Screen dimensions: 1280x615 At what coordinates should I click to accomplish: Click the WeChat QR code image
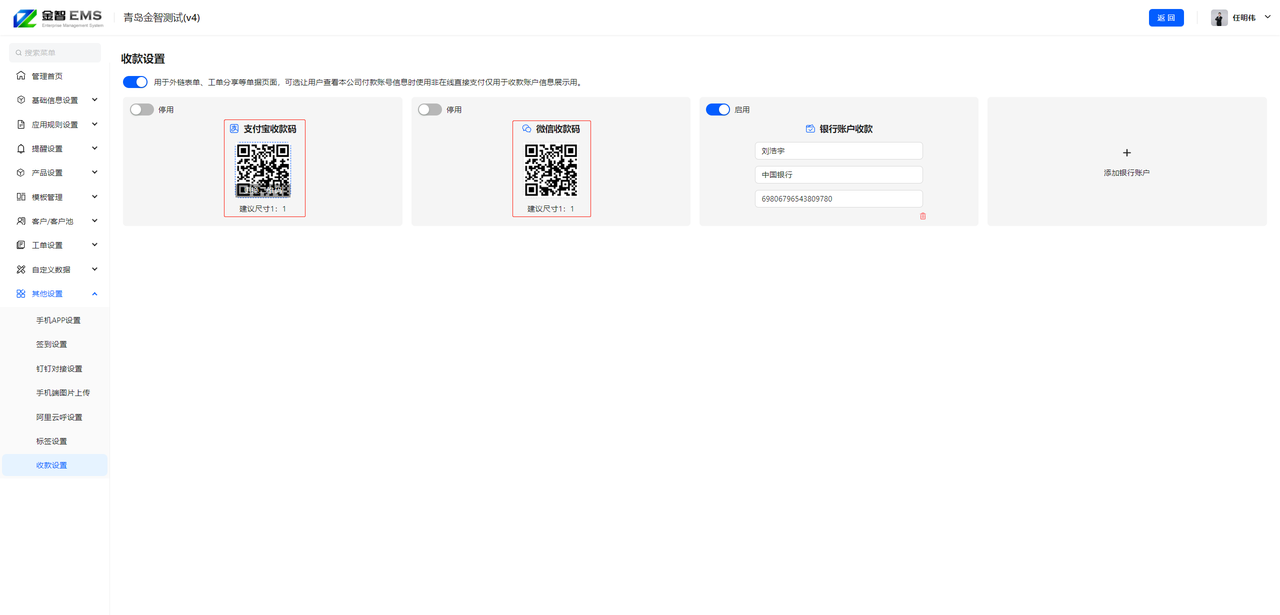tap(551, 171)
